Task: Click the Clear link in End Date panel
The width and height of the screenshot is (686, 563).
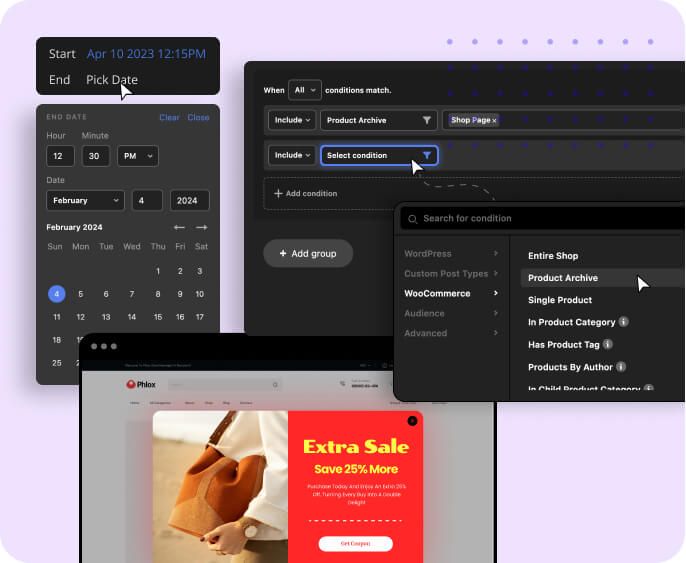Action: [169, 117]
